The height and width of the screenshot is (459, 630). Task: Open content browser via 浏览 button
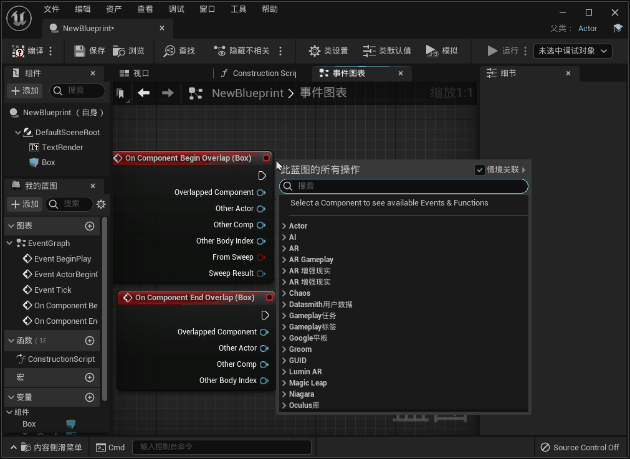pyautogui.click(x=129, y=51)
